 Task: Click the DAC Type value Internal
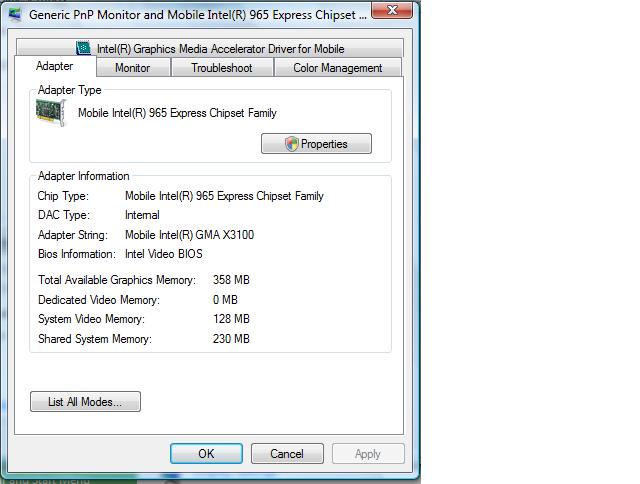point(142,215)
